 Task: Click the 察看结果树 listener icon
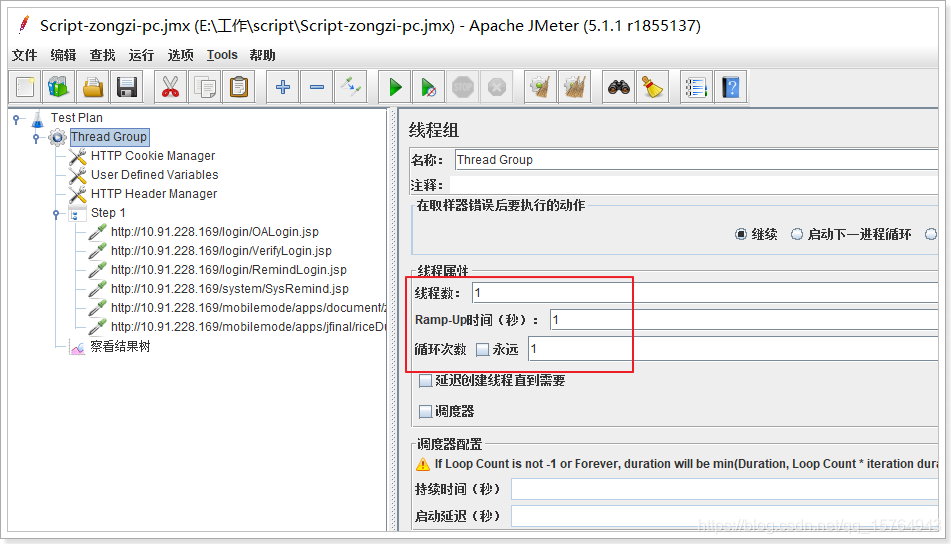[x=77, y=347]
